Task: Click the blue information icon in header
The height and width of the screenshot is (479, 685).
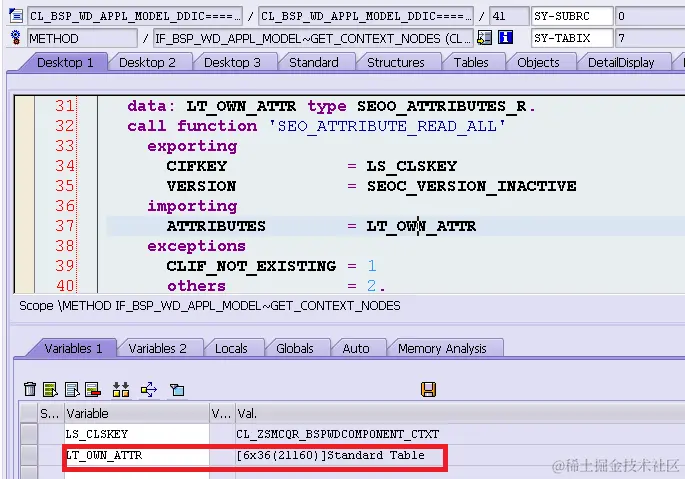Action: pos(505,38)
